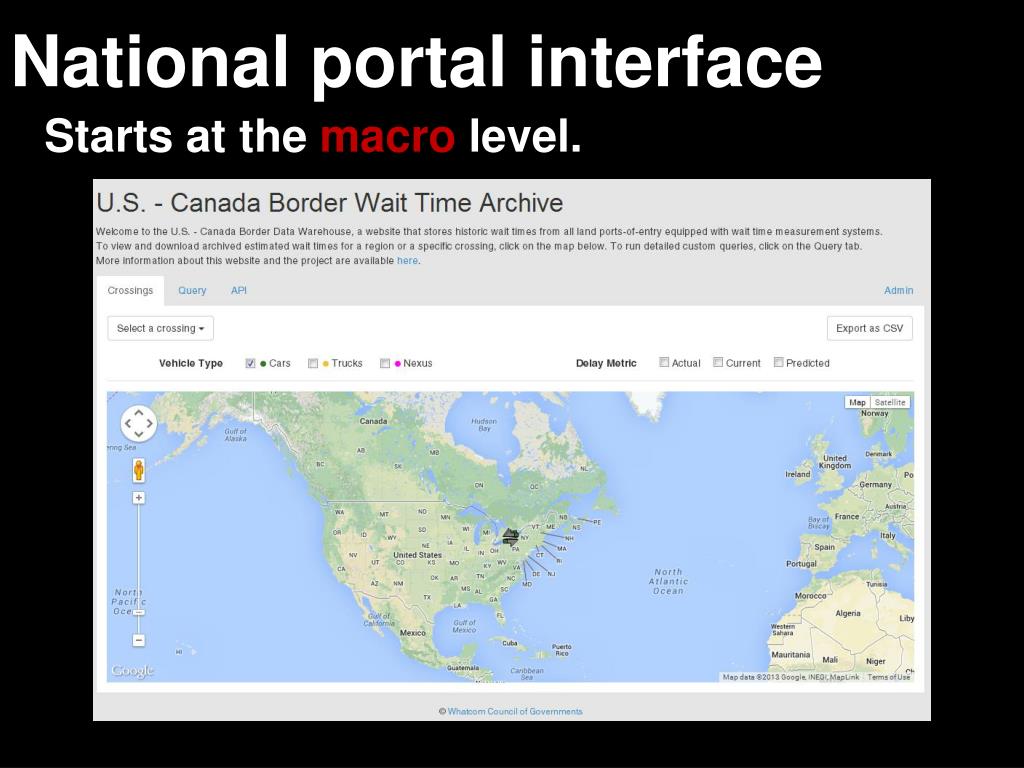Click the Delay Metric label
This screenshot has height=768, width=1024.
pos(606,363)
